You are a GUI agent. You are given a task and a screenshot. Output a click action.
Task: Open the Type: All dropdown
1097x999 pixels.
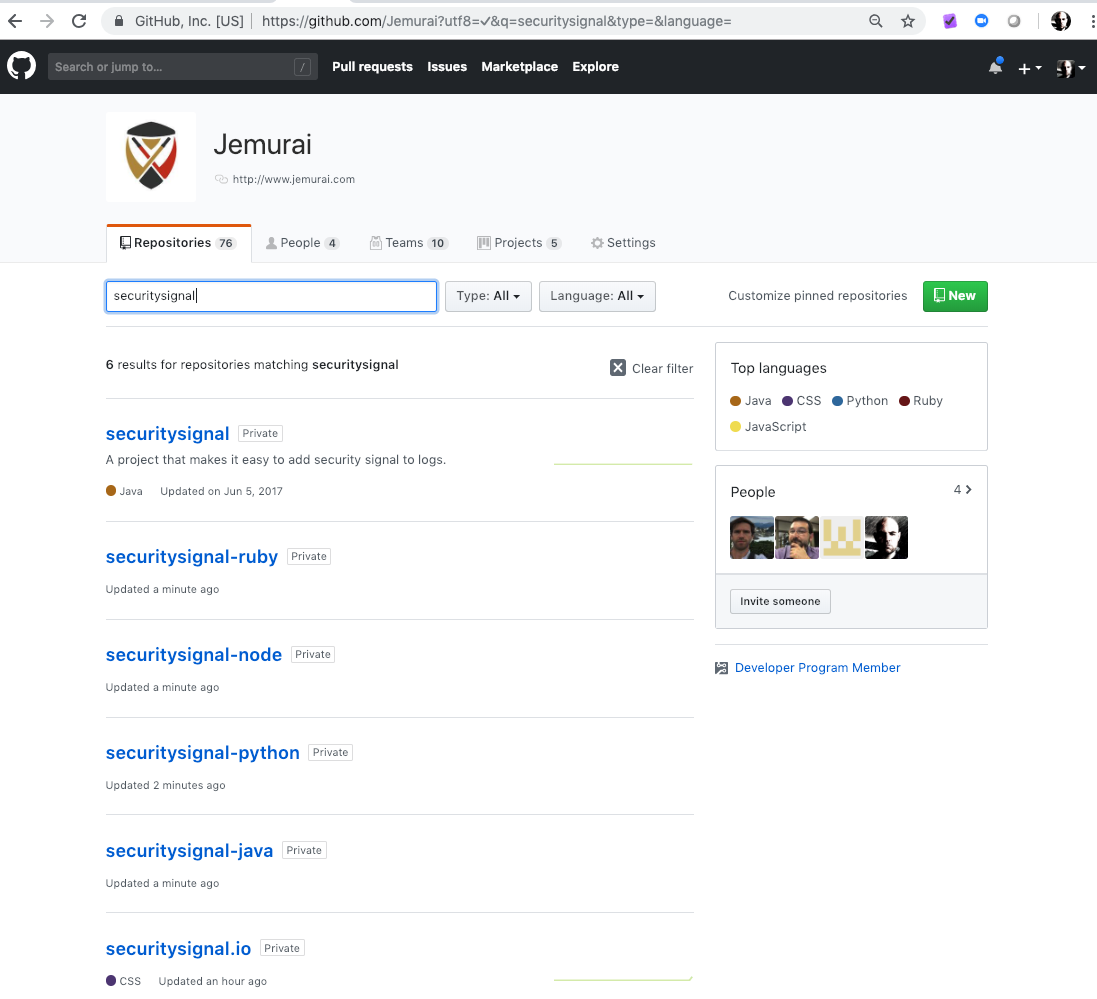(488, 296)
